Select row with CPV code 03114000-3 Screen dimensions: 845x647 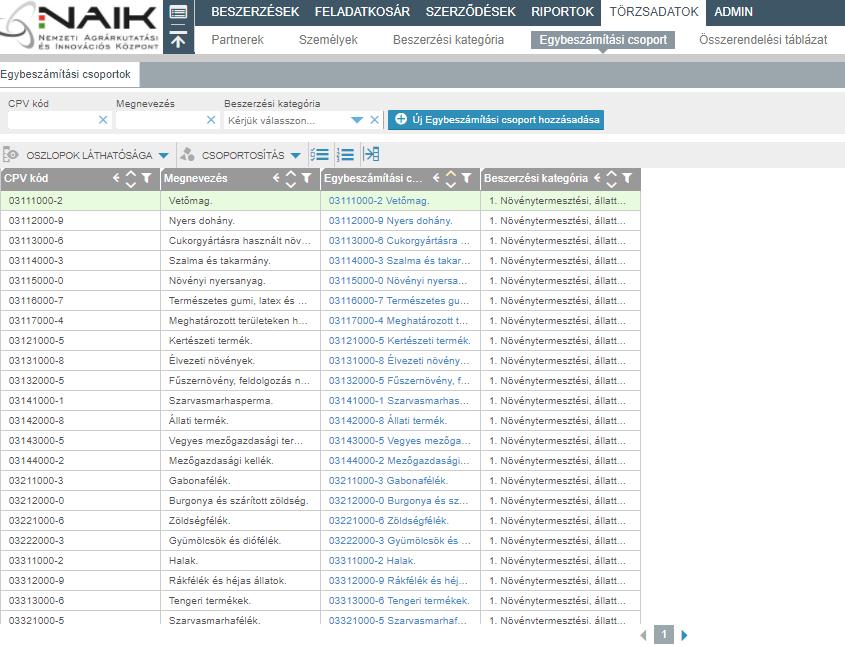(320, 260)
